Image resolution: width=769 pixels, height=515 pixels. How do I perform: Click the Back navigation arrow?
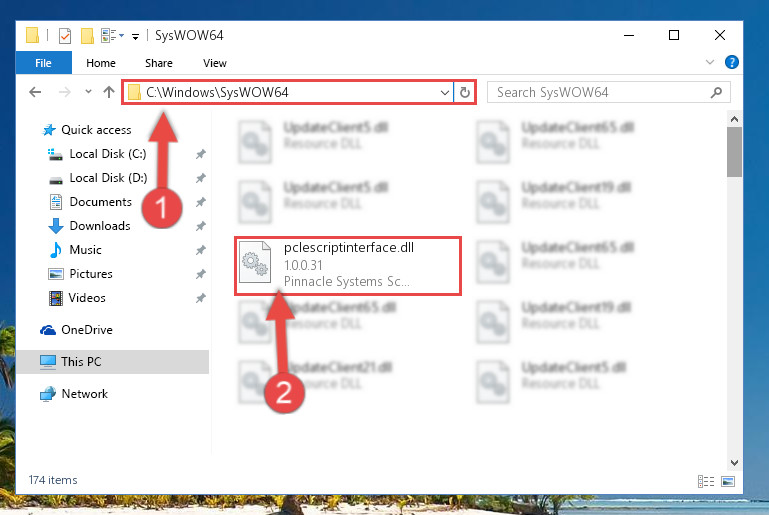35,92
